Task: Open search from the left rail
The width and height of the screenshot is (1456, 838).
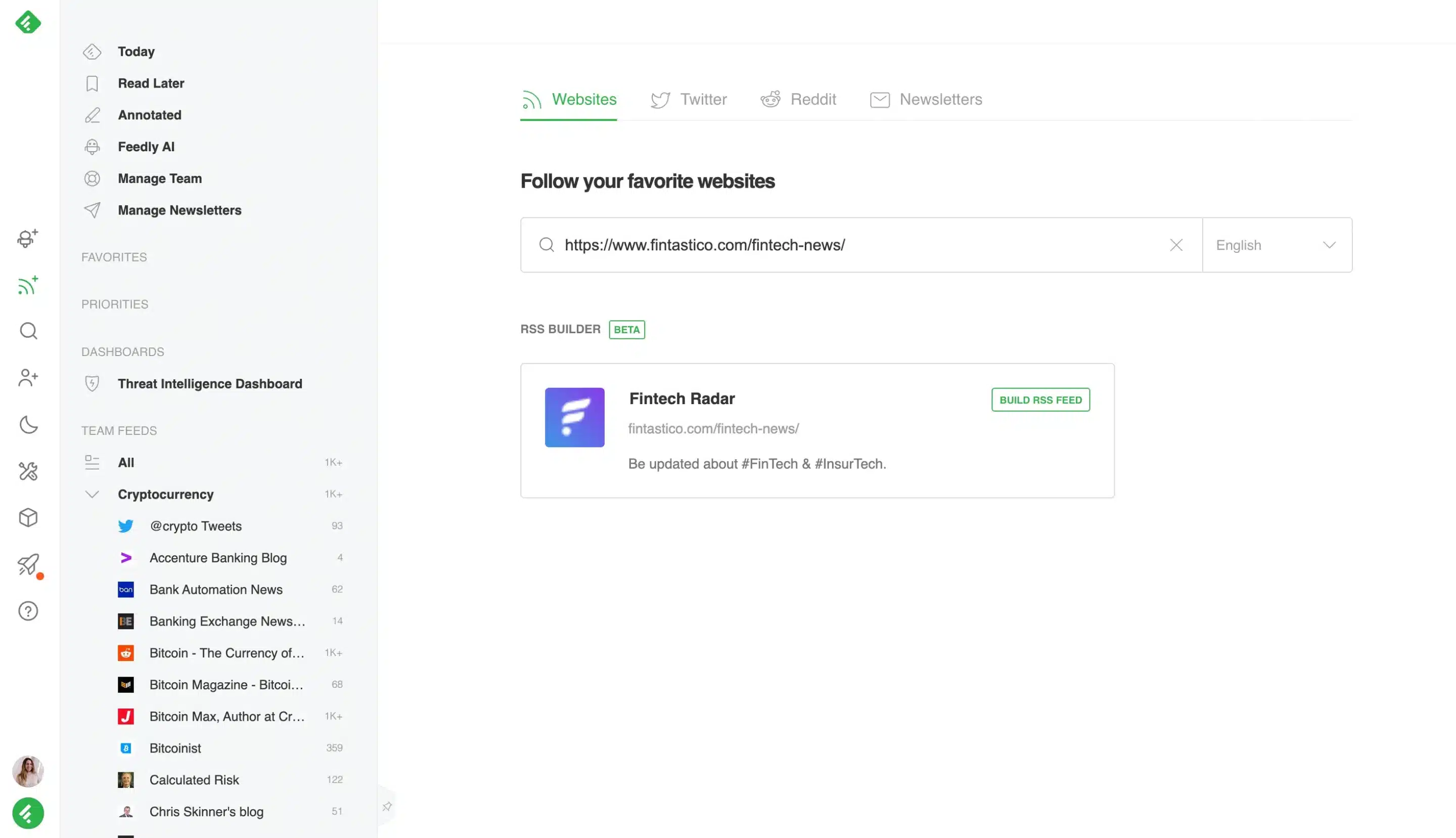Action: pos(27,331)
